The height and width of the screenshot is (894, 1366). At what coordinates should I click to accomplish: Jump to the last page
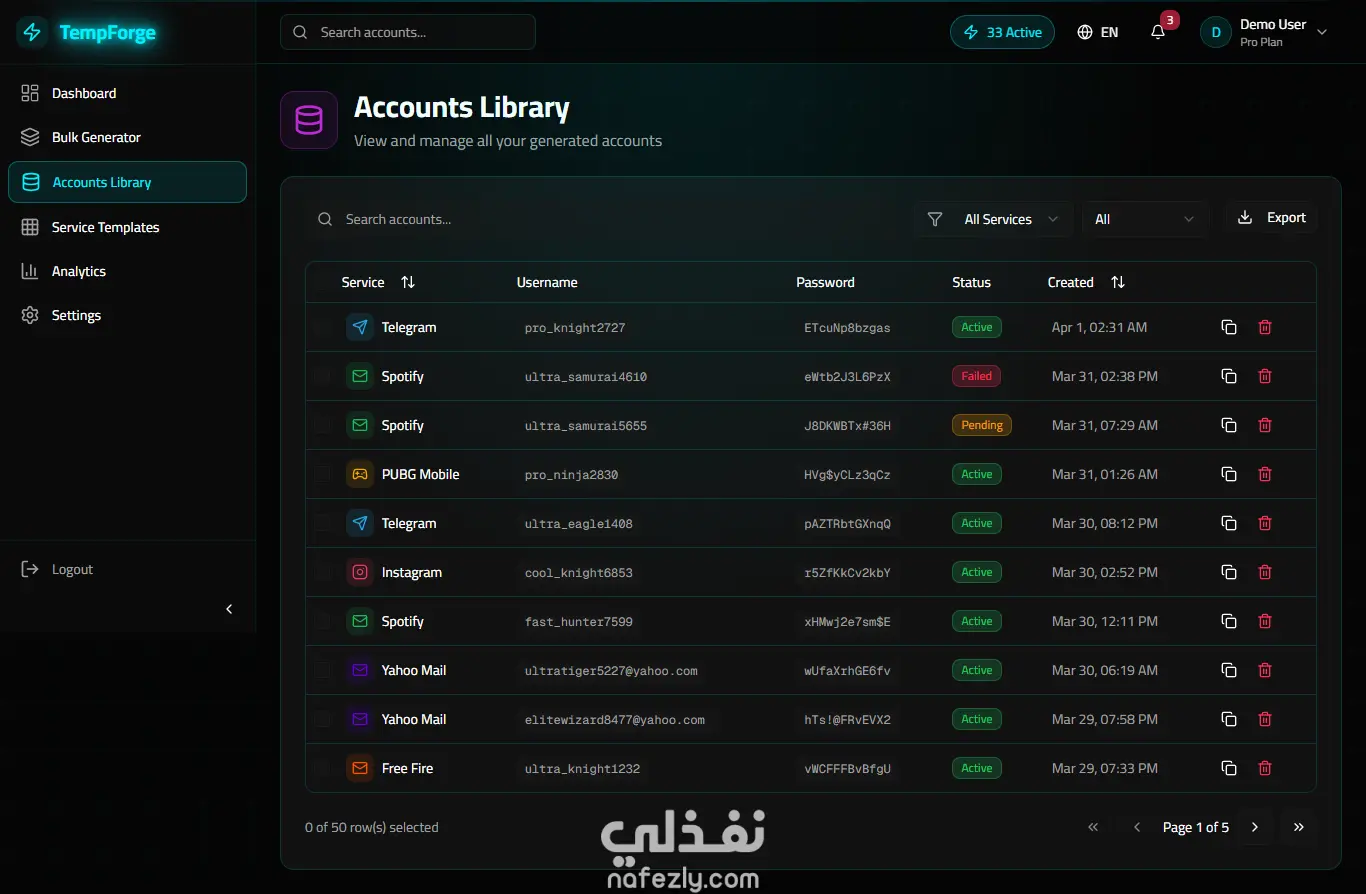(x=1299, y=827)
